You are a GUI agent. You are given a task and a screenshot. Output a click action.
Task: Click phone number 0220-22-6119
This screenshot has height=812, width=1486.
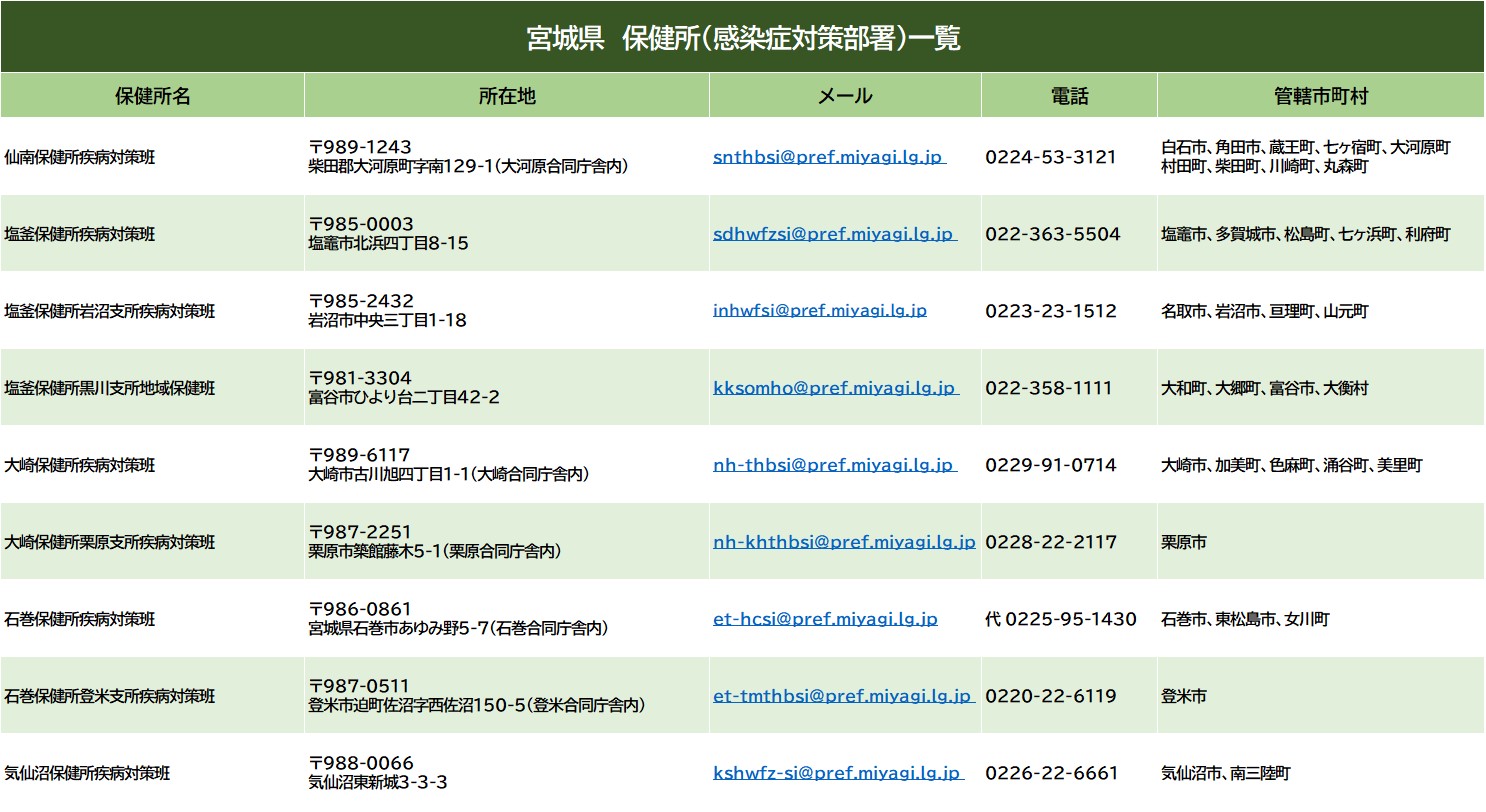coord(1051,696)
